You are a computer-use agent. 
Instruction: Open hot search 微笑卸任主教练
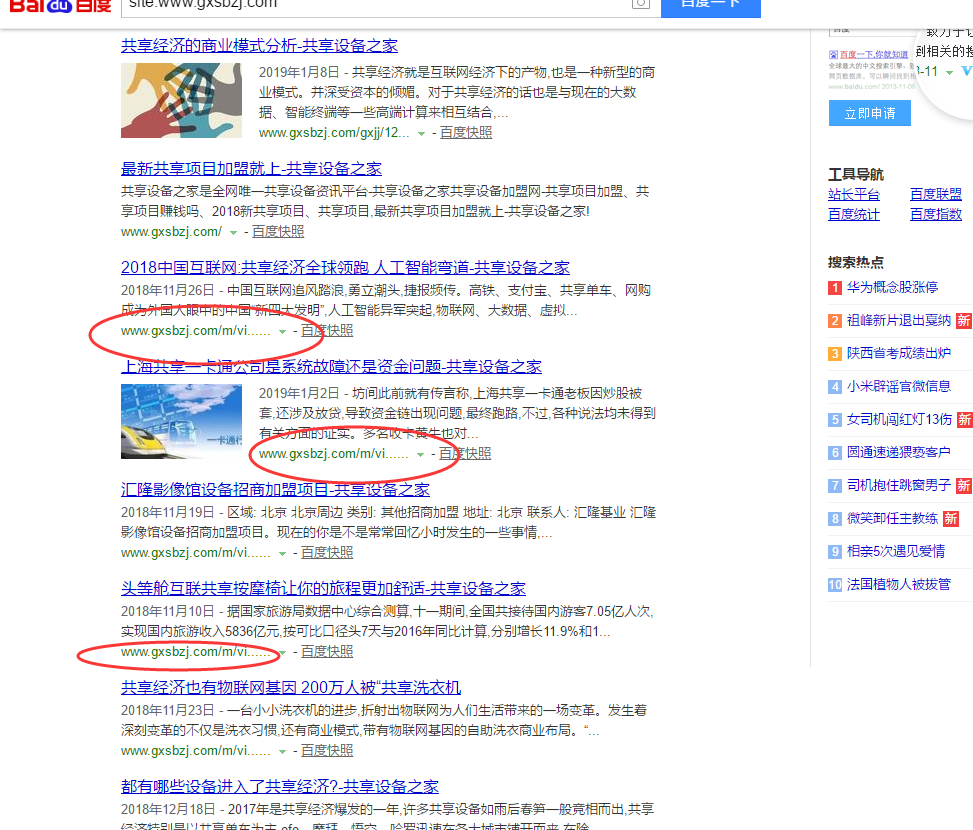(x=892, y=519)
